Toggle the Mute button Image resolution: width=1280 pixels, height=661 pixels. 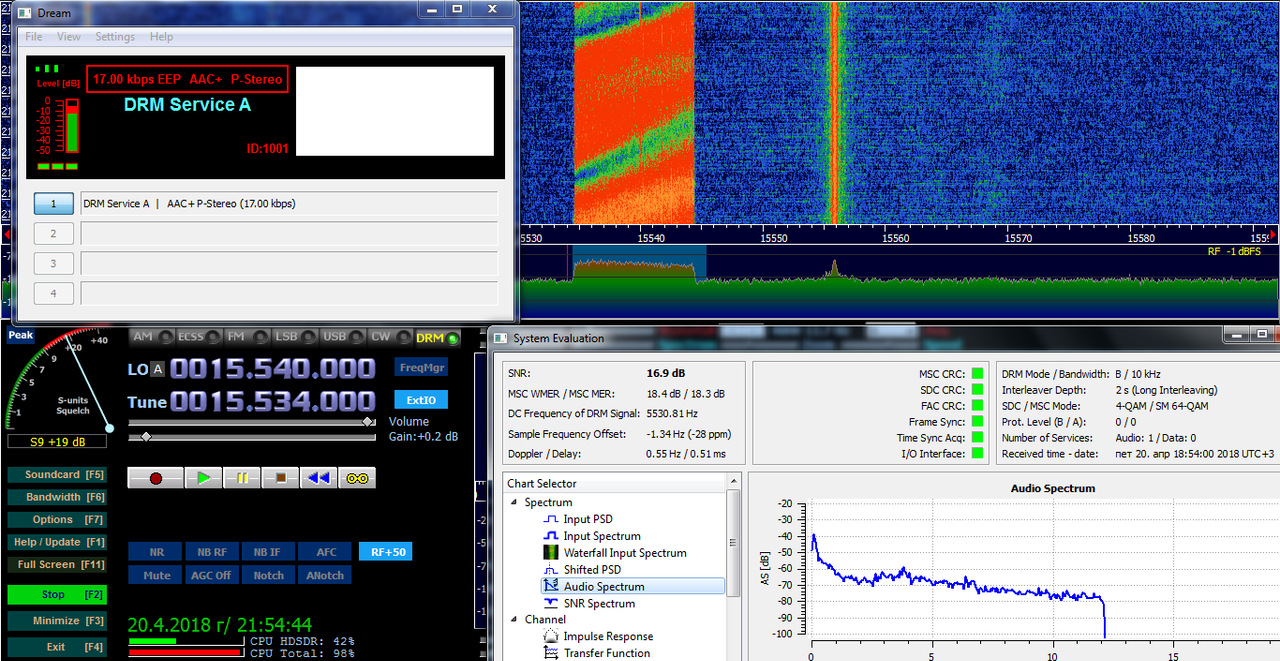click(156, 576)
